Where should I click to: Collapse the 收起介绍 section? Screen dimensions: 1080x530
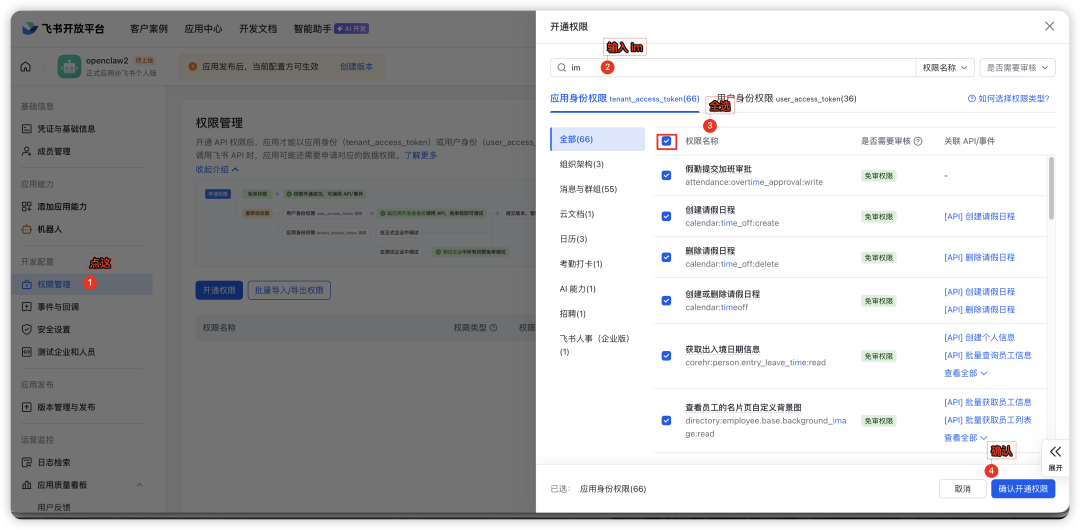(217, 169)
